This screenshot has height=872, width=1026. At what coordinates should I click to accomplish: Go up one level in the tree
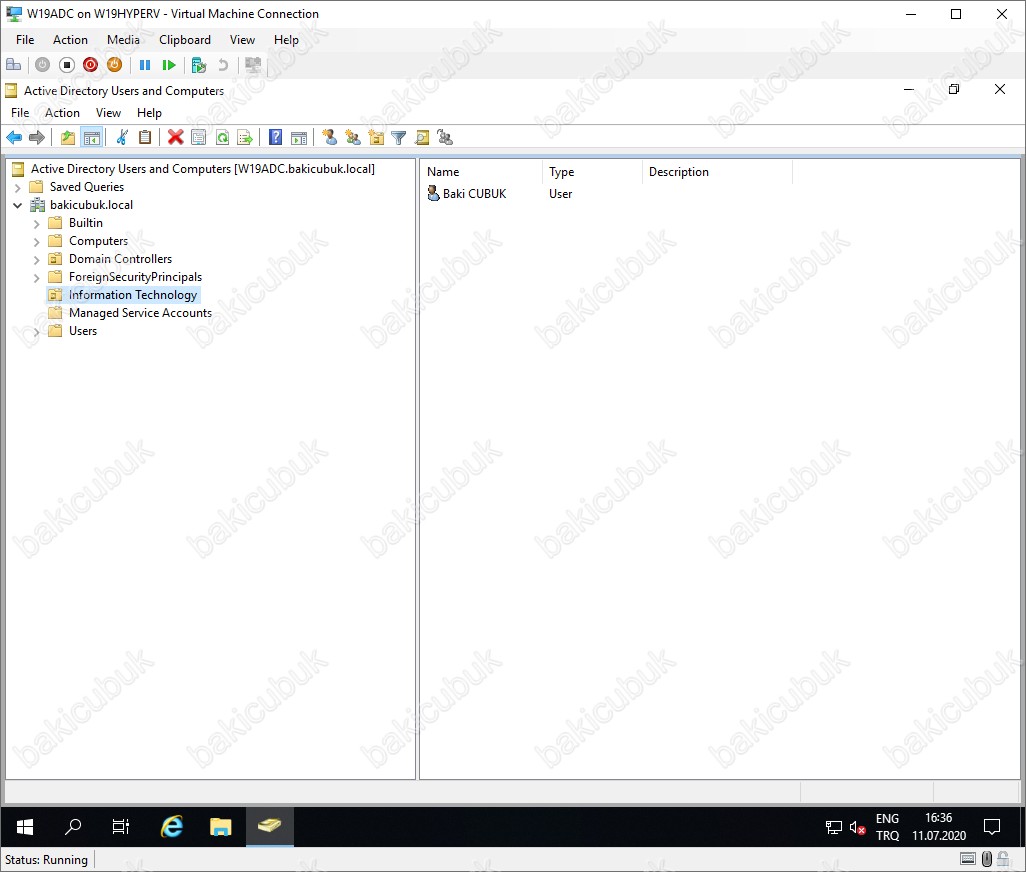[67, 137]
